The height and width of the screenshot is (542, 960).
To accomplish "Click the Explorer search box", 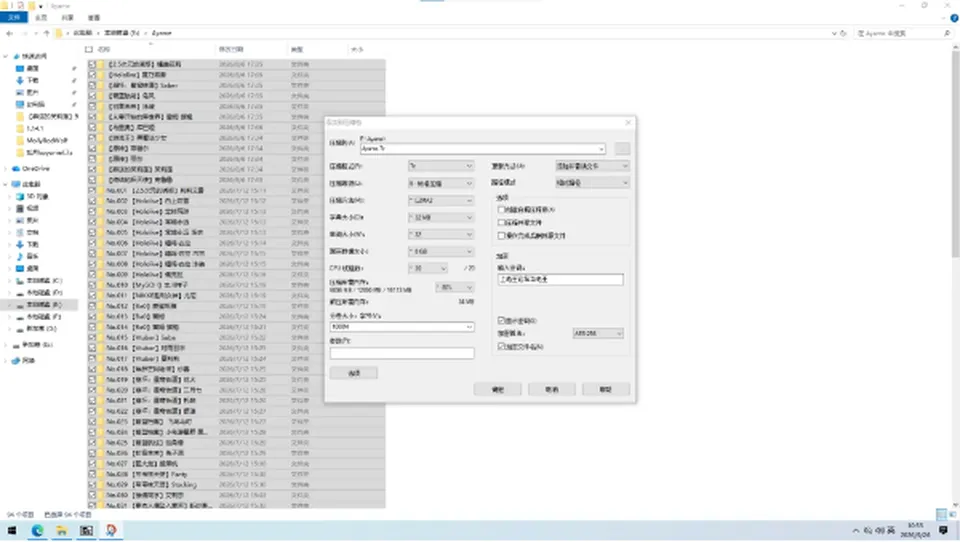I will tap(904, 33).
